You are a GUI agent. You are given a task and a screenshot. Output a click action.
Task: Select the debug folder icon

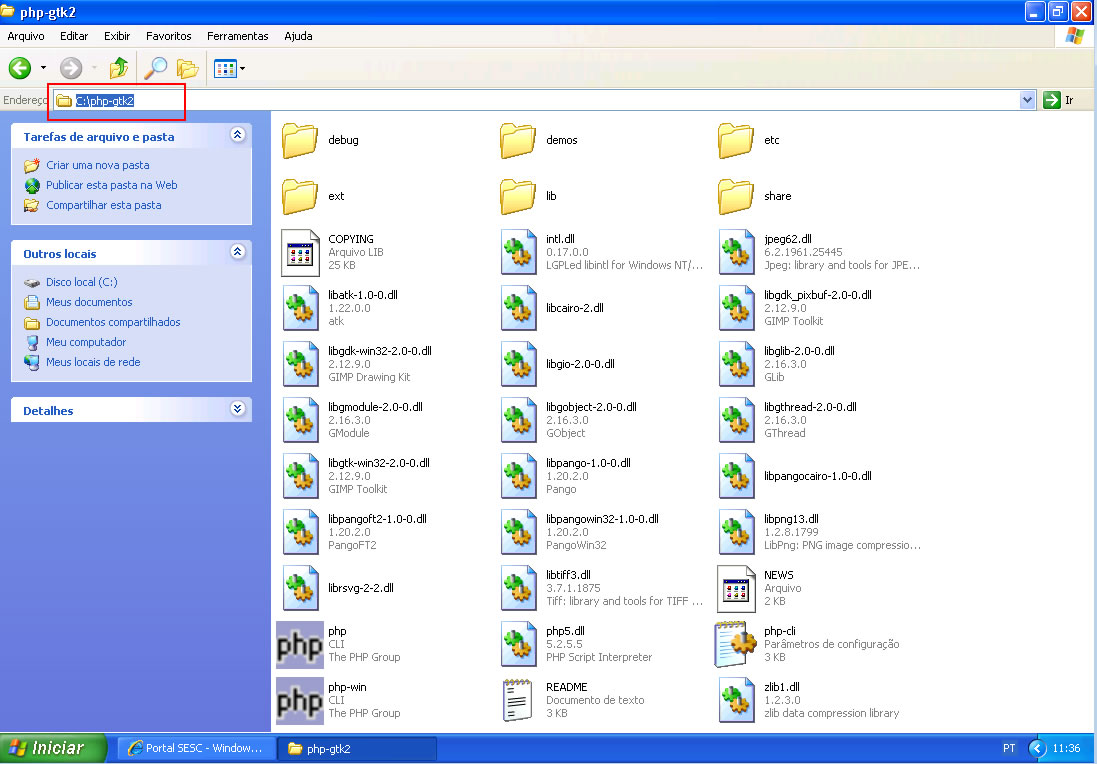coord(299,140)
